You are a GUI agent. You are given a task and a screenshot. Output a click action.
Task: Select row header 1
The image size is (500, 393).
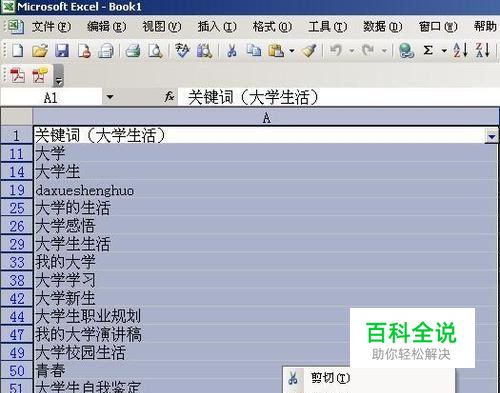(16, 135)
